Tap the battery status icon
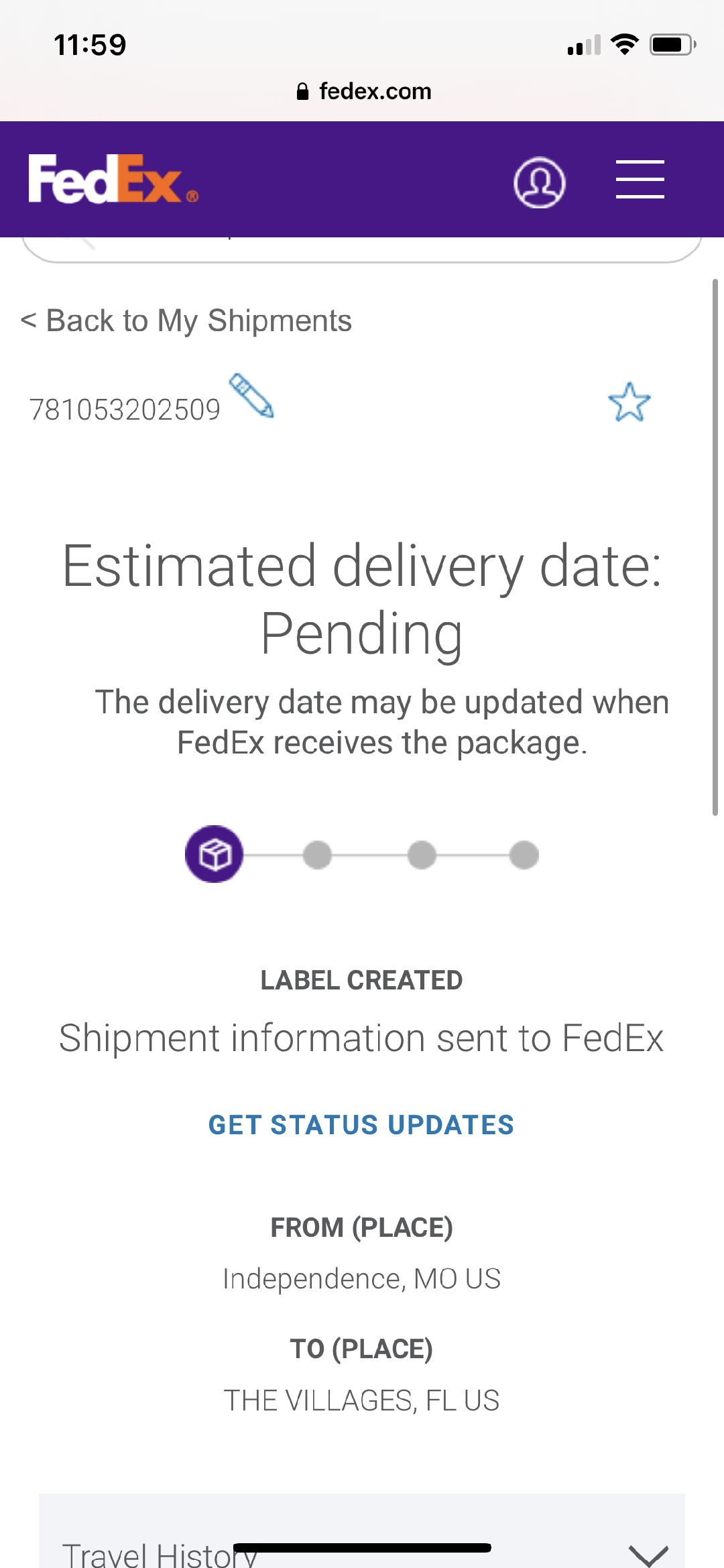Viewport: 724px width, 1568px height. pos(673,45)
